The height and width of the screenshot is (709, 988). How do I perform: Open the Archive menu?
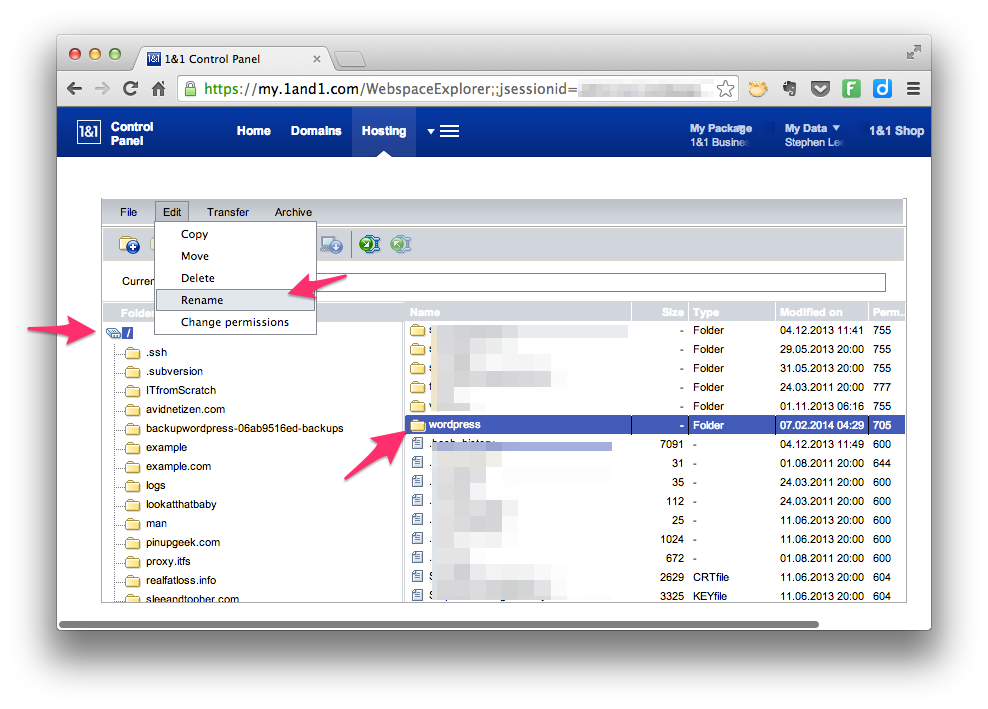pyautogui.click(x=293, y=212)
